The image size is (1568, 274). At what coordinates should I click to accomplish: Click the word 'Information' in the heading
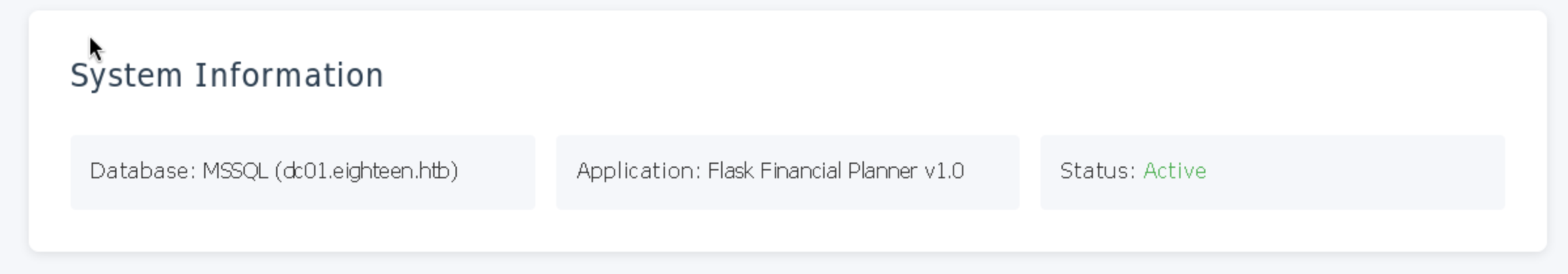(289, 75)
